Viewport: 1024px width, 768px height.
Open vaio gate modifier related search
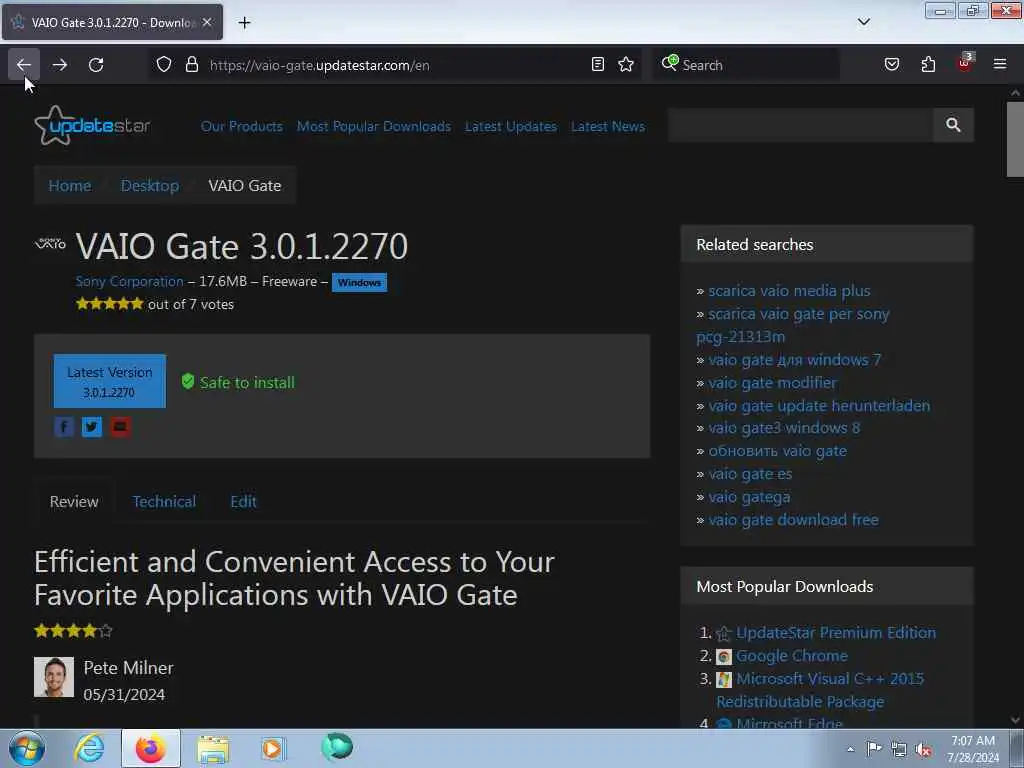tap(772, 383)
